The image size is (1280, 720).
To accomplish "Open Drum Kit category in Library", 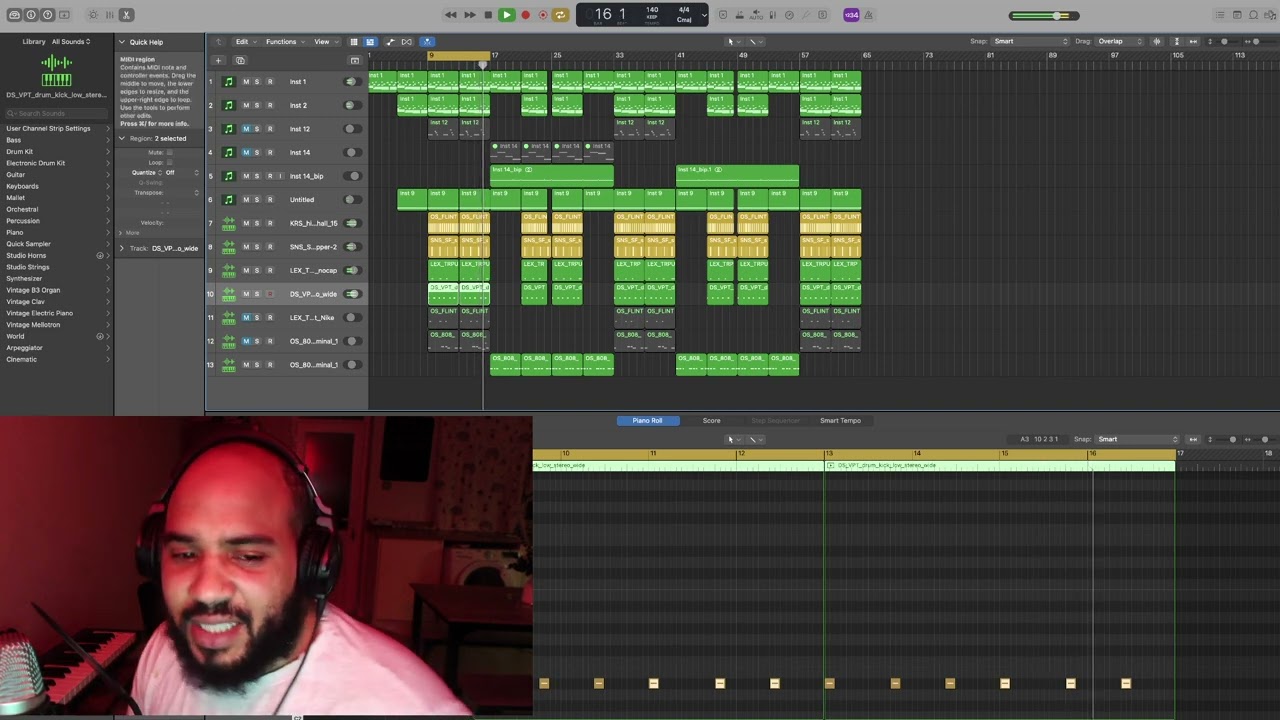I will (x=56, y=151).
